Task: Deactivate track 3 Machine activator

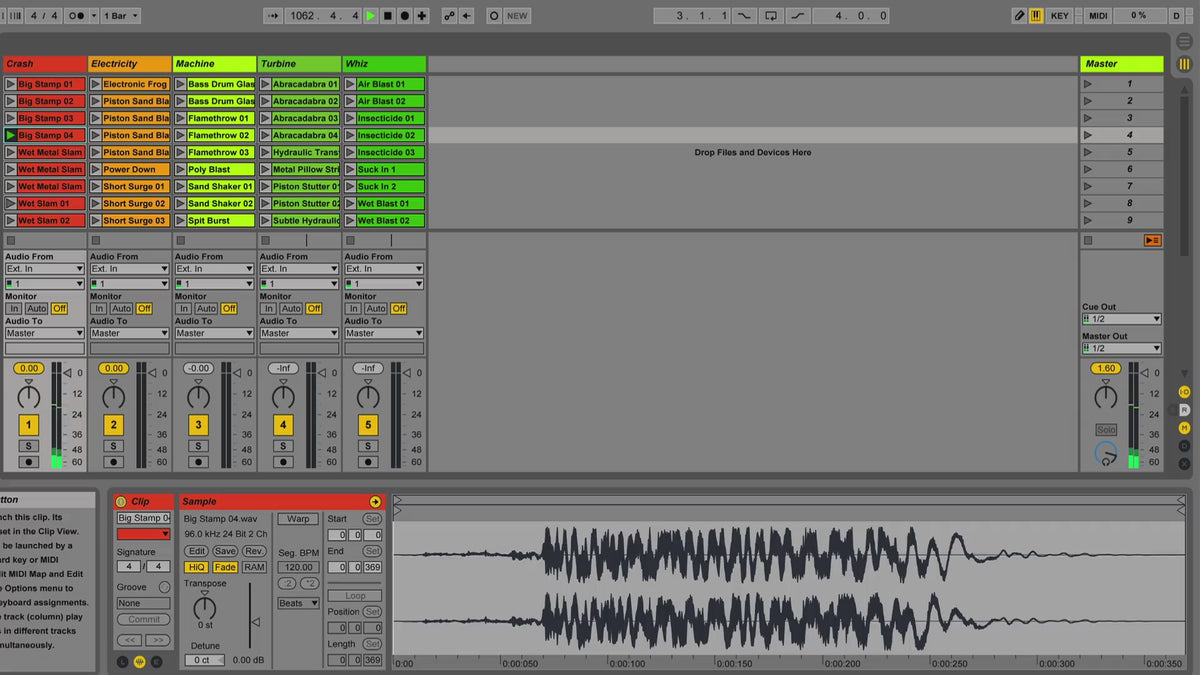Action: point(198,425)
